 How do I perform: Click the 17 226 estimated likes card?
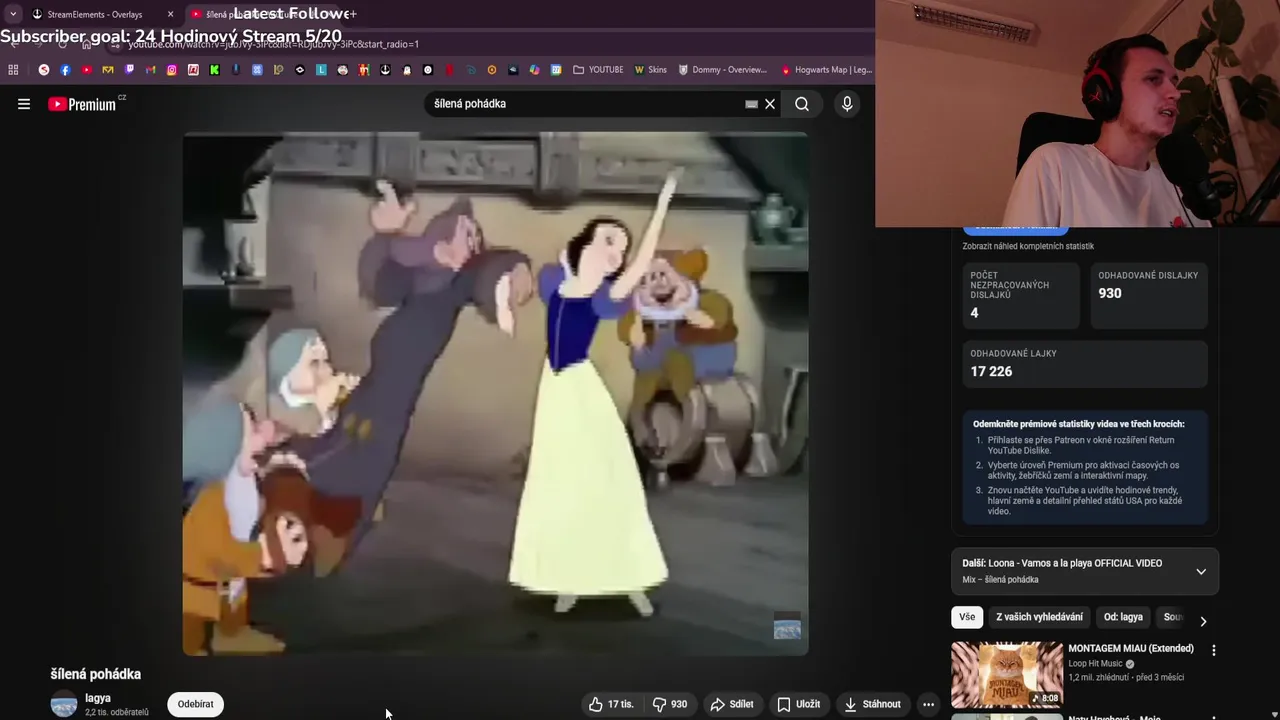(x=1085, y=364)
